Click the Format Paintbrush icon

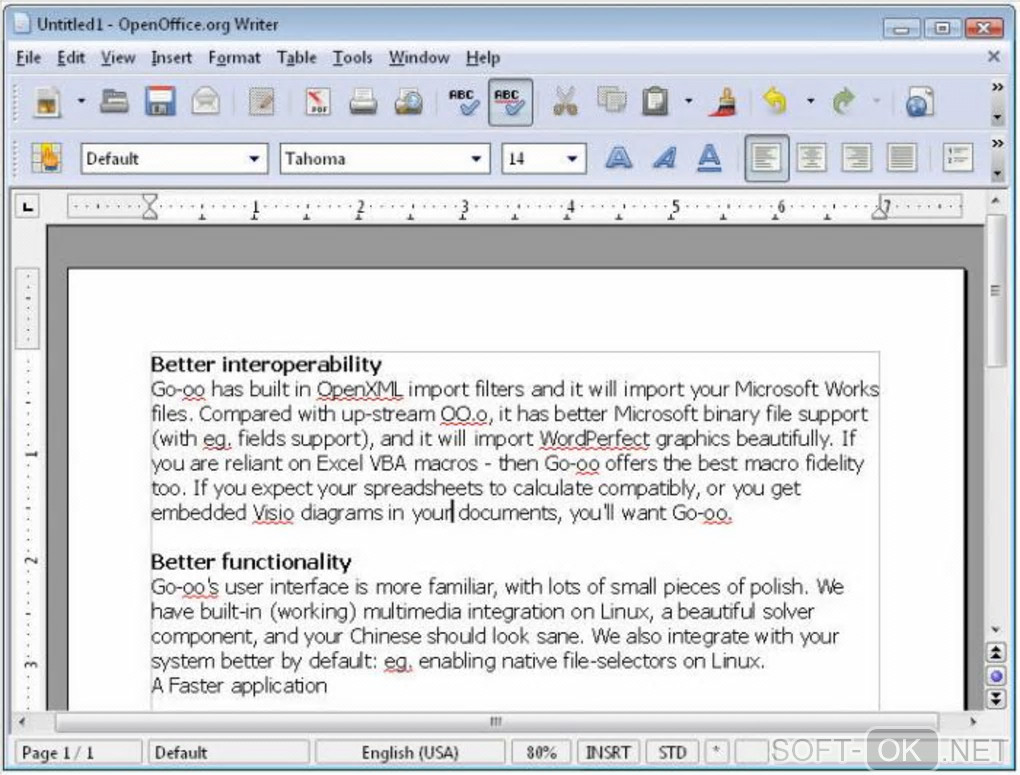(725, 102)
